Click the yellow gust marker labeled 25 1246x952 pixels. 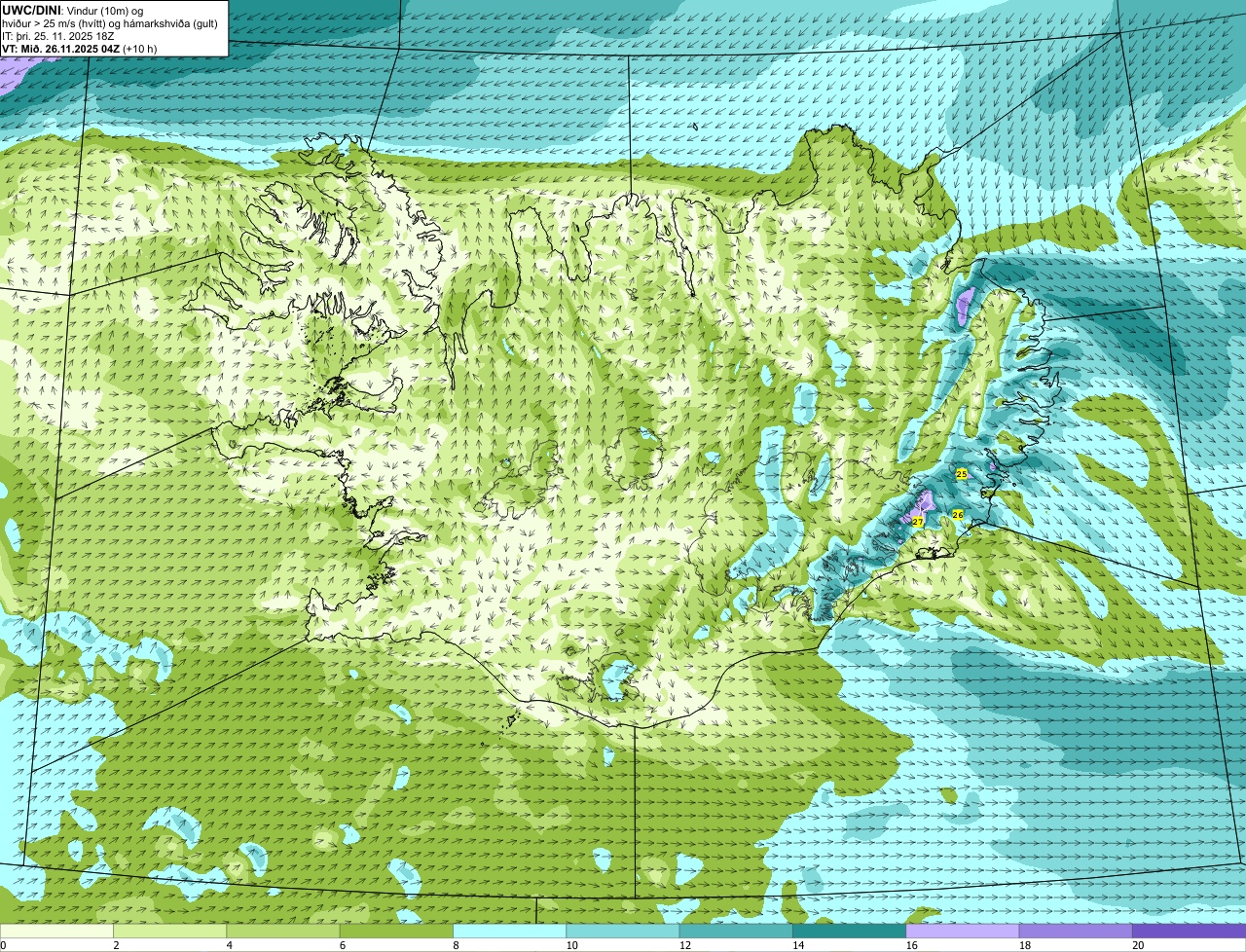pos(962,474)
